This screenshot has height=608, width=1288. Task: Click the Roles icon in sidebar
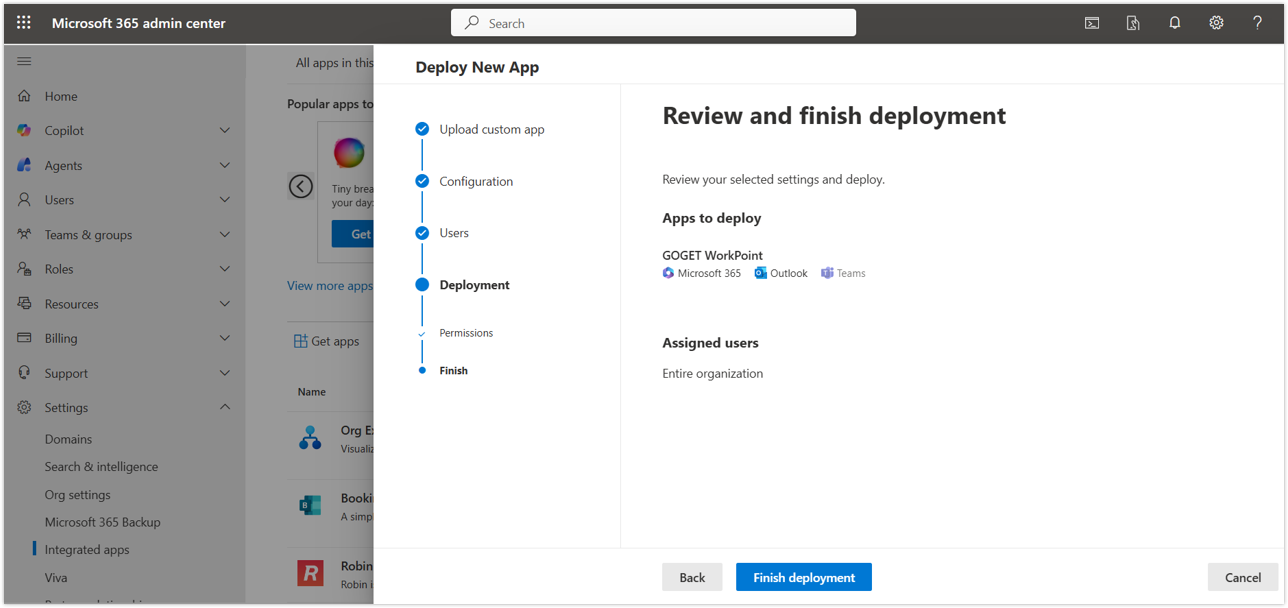pyautogui.click(x=24, y=269)
